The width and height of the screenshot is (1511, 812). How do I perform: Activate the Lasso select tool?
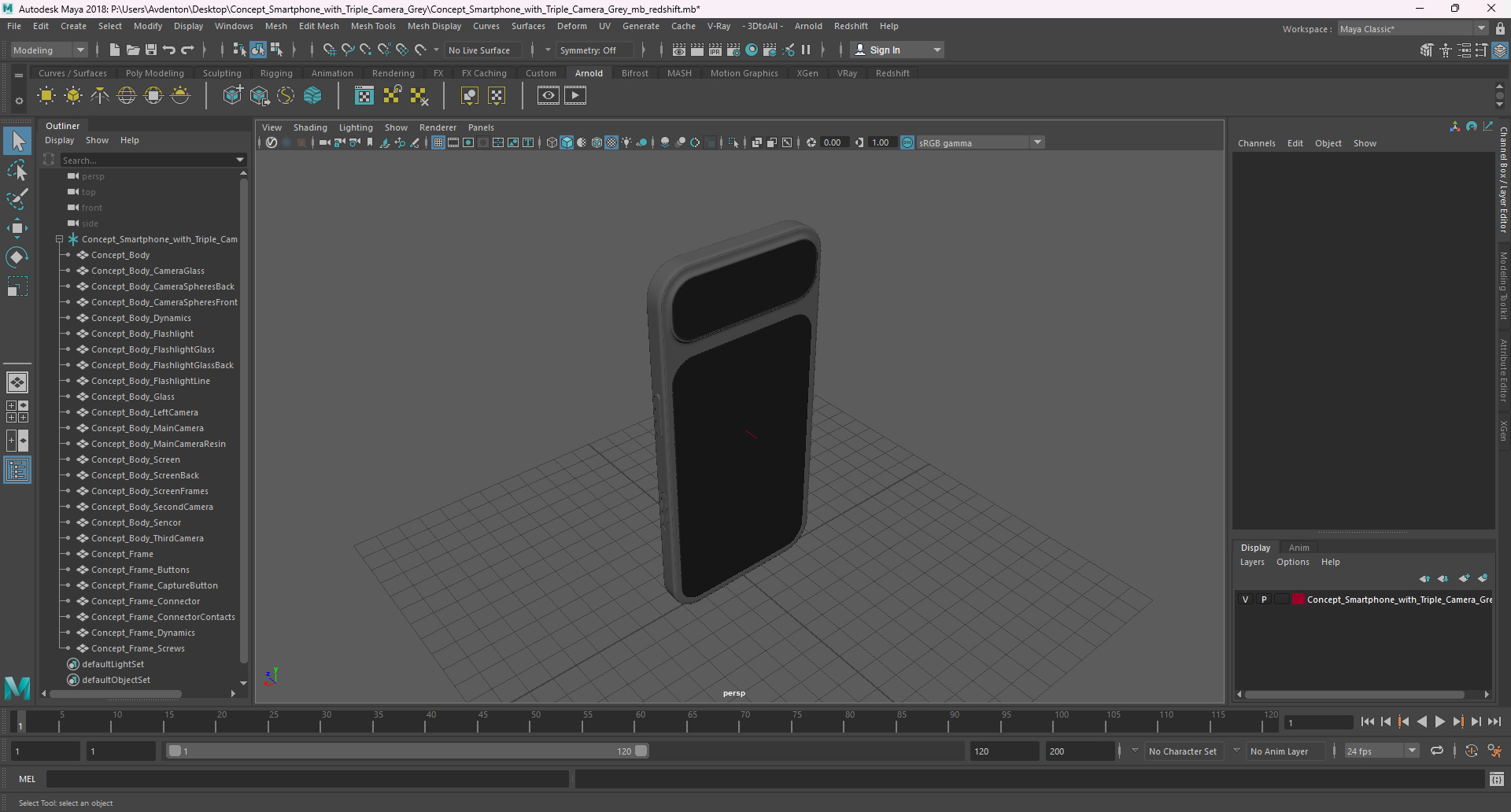pos(17,171)
